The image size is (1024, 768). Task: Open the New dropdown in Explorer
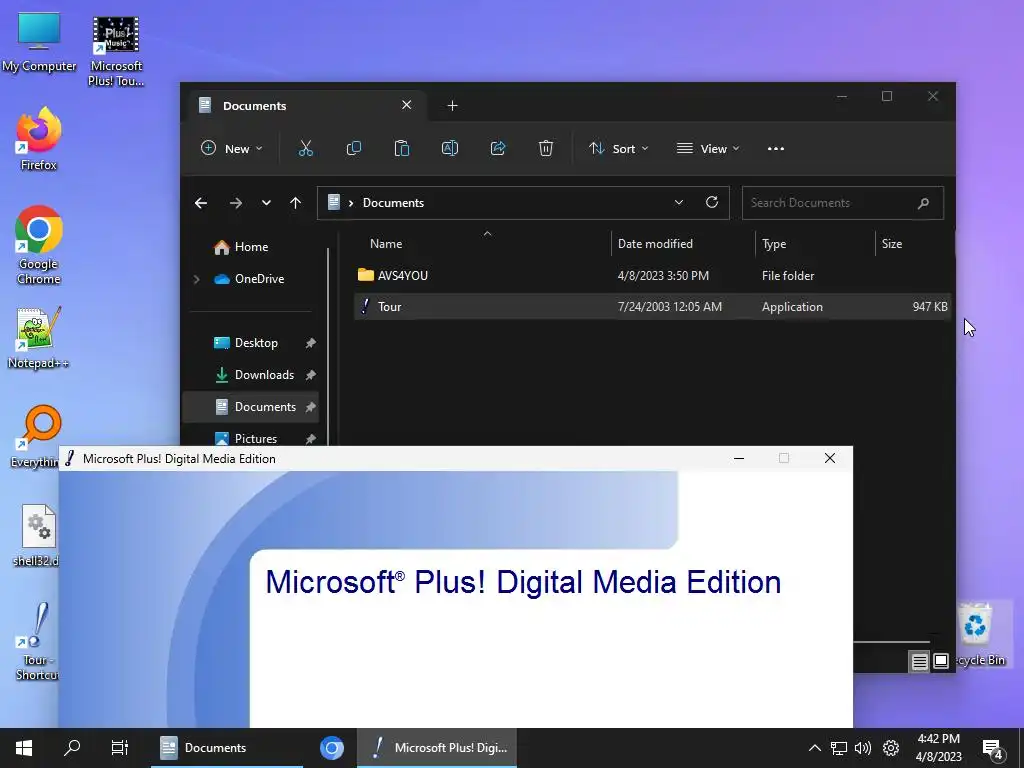pos(231,148)
